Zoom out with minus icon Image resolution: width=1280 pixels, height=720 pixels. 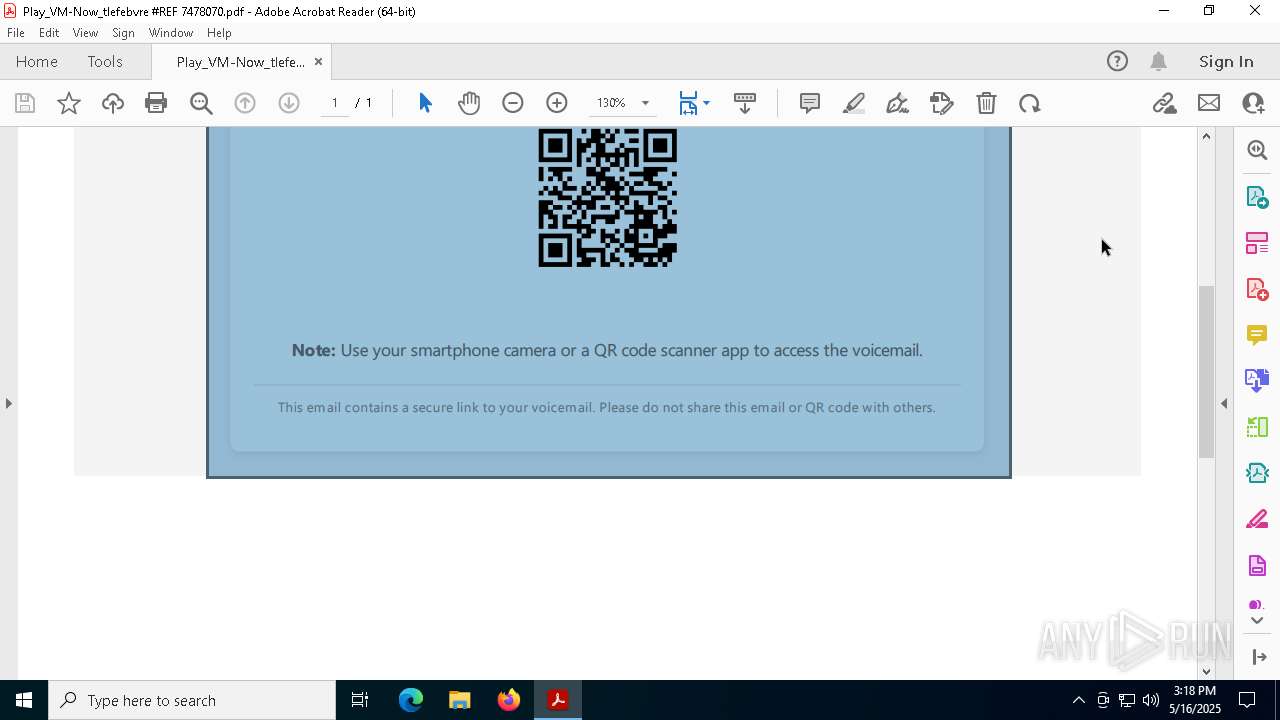[513, 103]
